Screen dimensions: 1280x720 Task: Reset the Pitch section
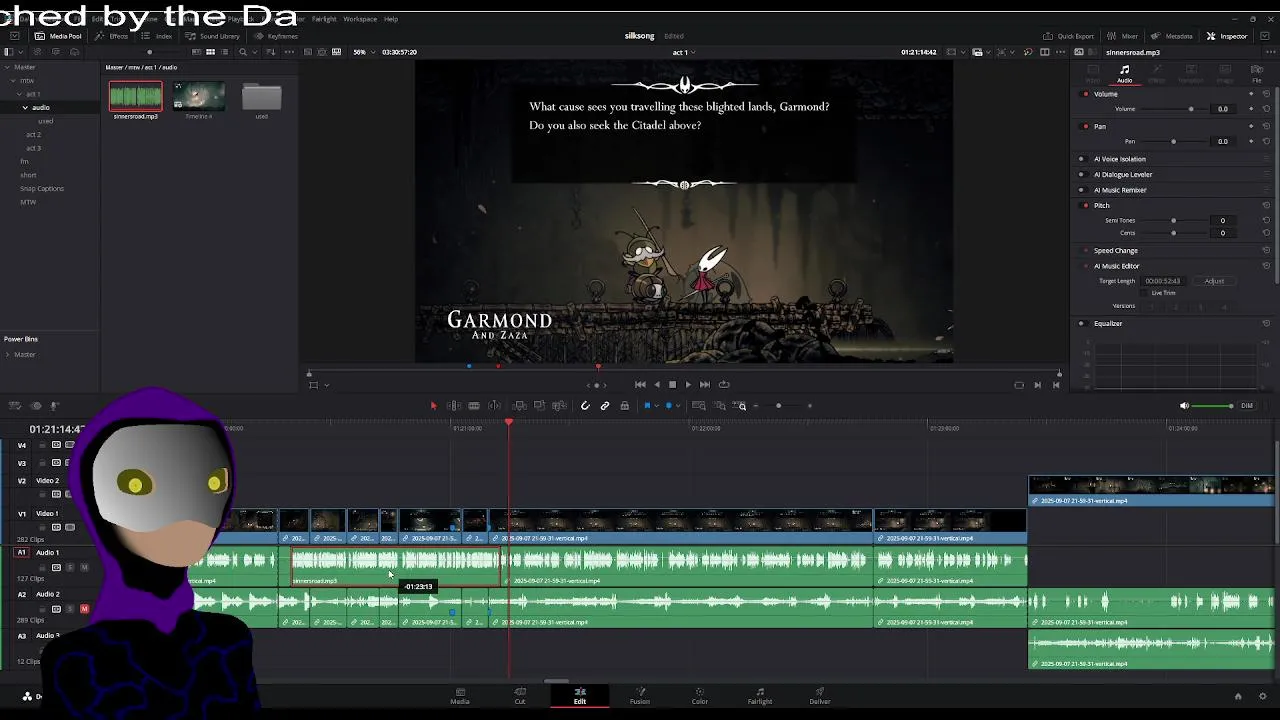(x=1266, y=205)
